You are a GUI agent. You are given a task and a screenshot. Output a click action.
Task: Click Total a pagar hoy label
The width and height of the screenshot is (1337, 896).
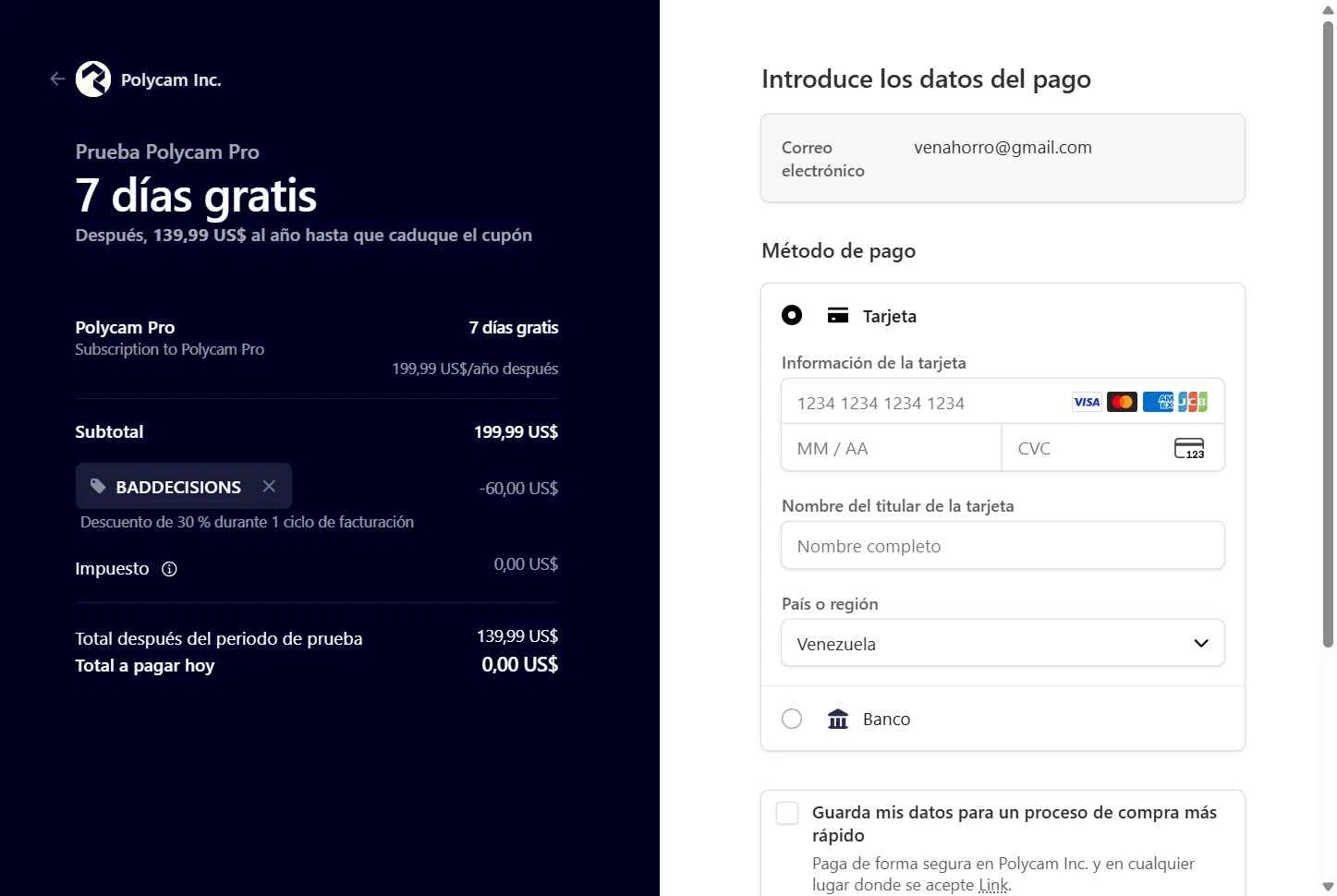click(145, 665)
